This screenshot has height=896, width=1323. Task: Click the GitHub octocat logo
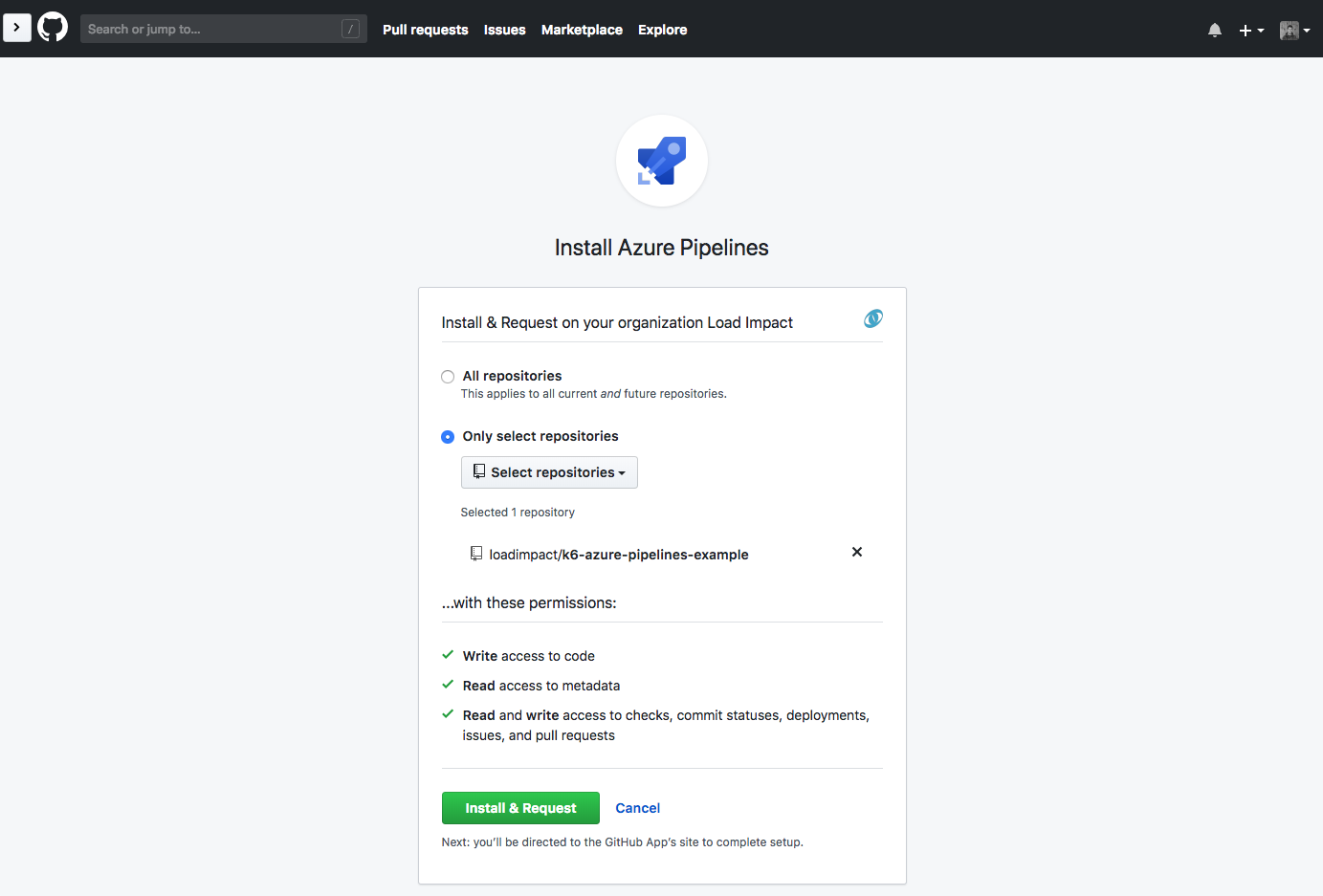click(x=53, y=28)
